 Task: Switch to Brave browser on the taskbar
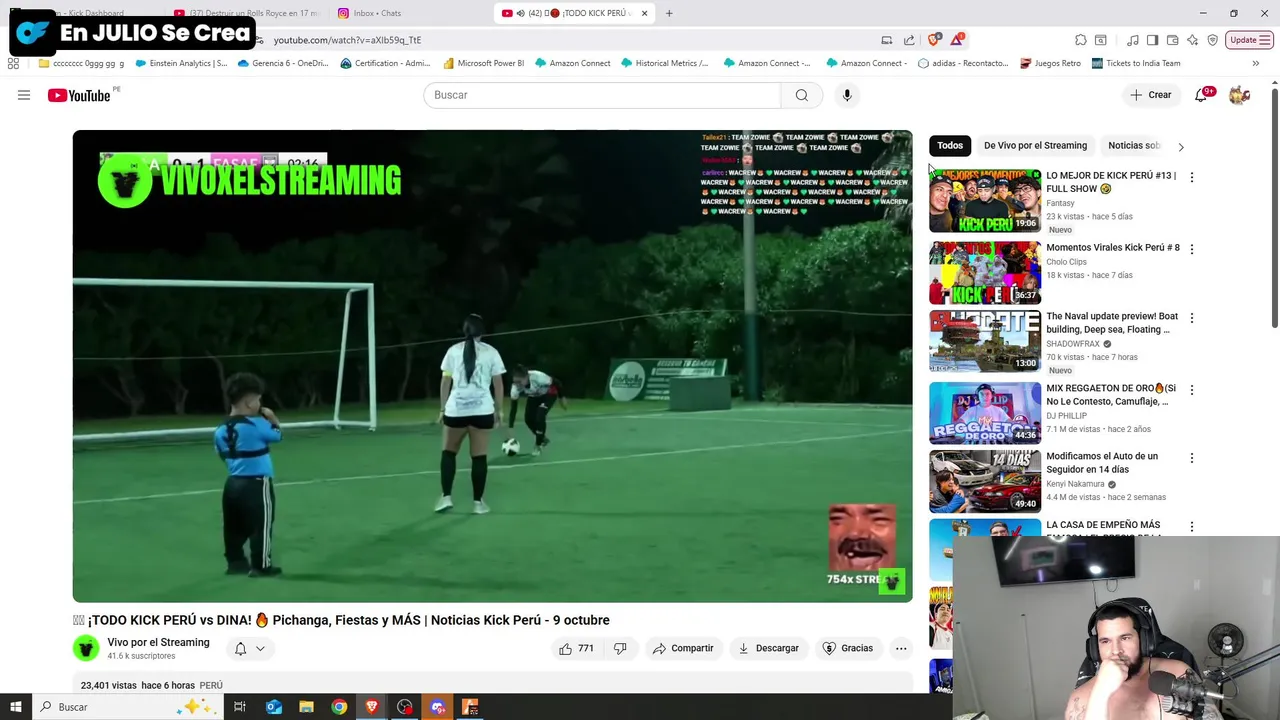tap(372, 707)
